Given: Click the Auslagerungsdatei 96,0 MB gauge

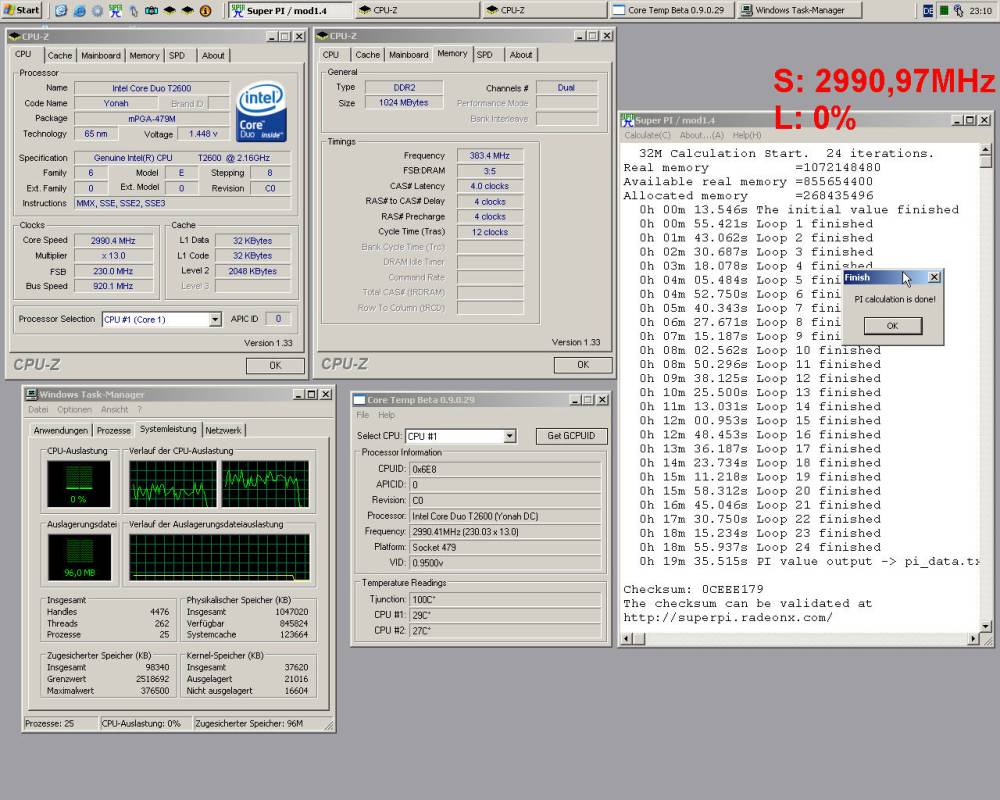Looking at the screenshot, I should [79, 558].
